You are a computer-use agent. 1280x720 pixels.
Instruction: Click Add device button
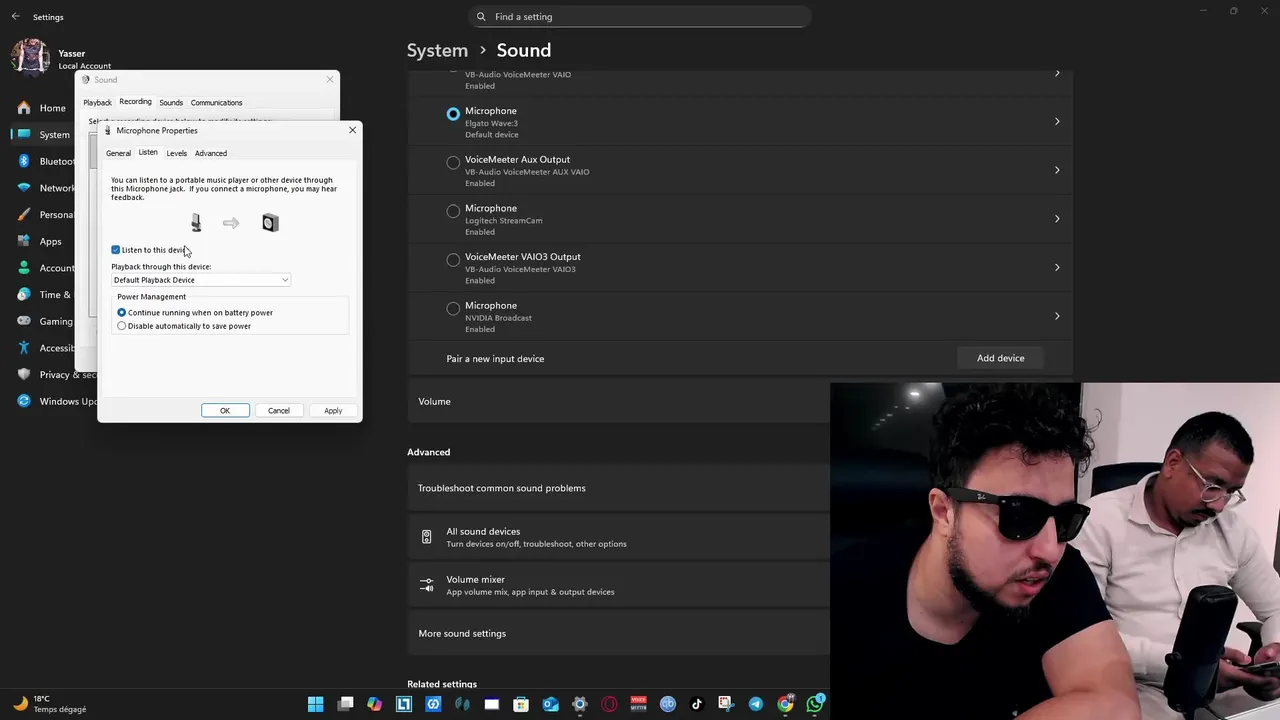click(1000, 358)
